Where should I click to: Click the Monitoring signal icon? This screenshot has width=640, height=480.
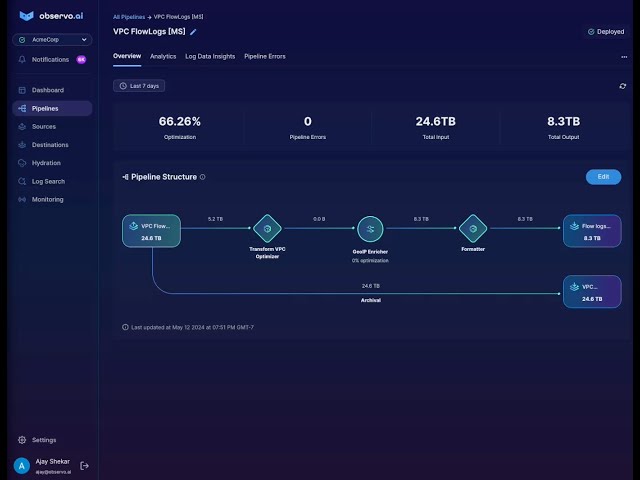tap(22, 200)
